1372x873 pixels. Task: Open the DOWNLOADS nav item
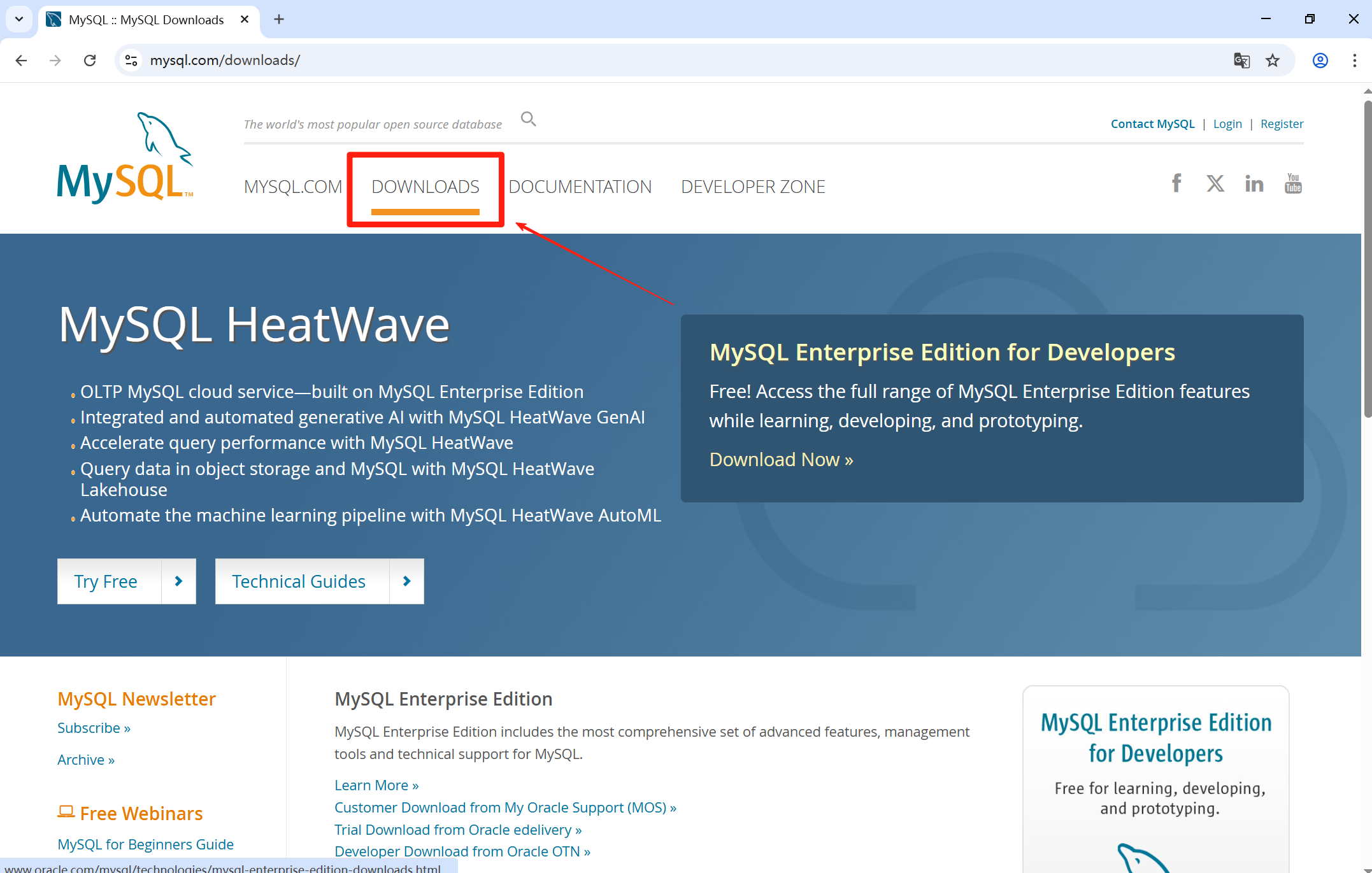click(425, 187)
